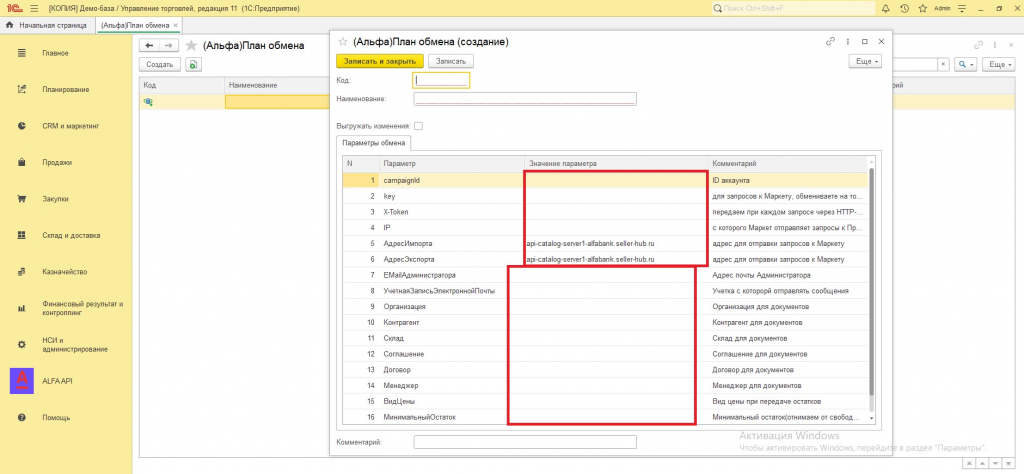Click value cell for АдресИмпорта
Screen dimensions: 1024x474
pyautogui.click(x=616, y=244)
